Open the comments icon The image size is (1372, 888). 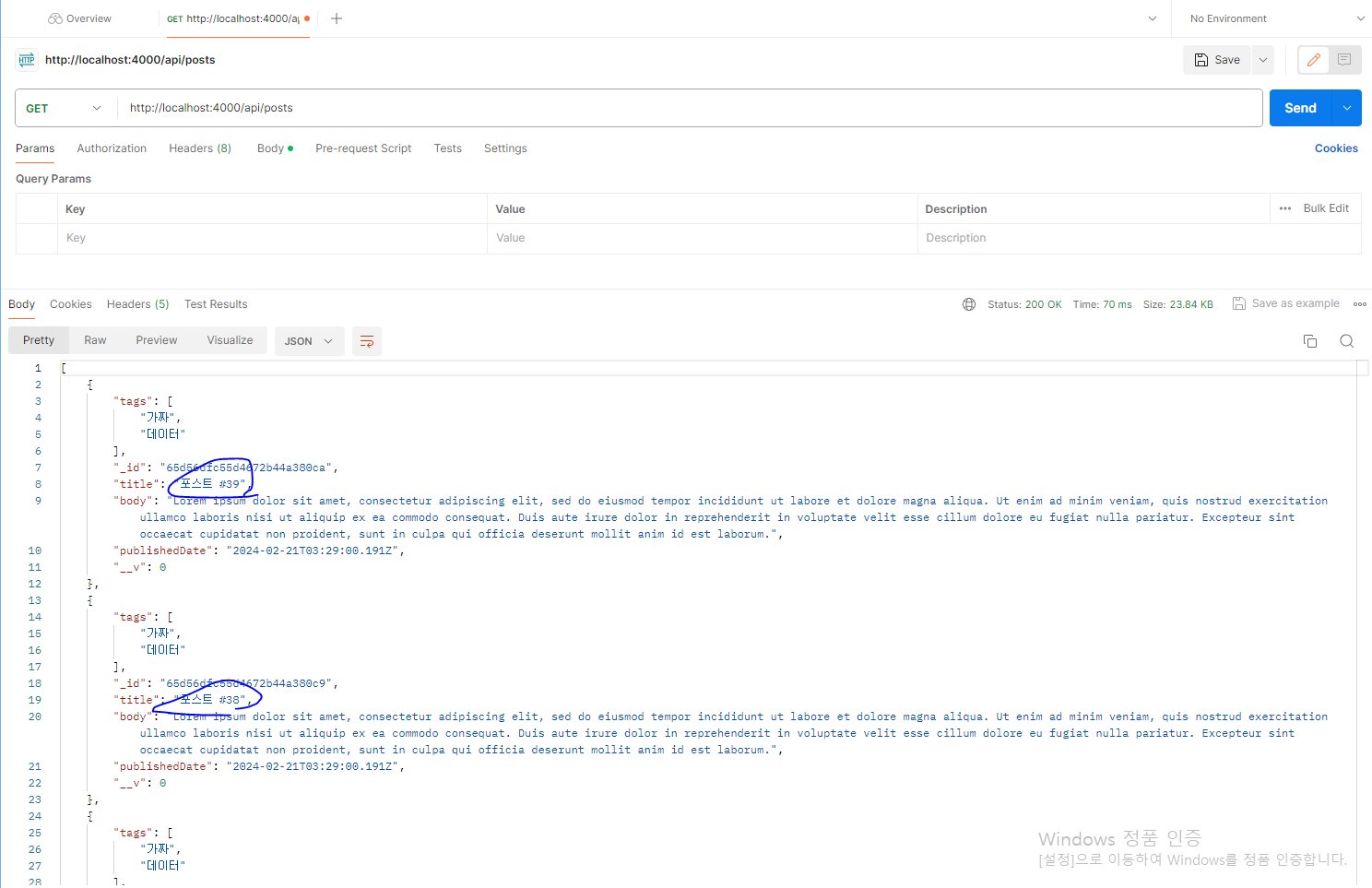(x=1344, y=60)
